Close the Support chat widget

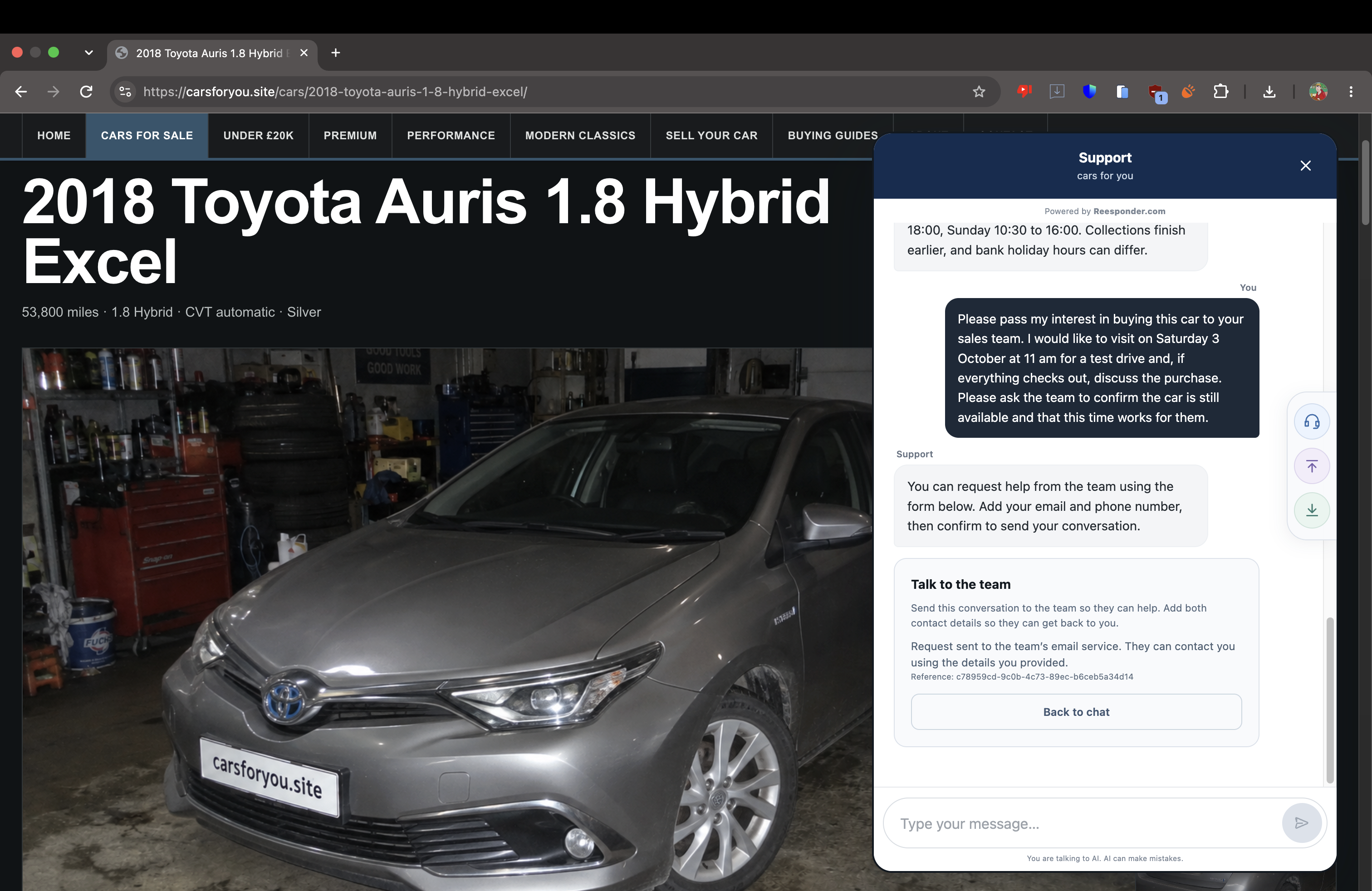[x=1306, y=166]
